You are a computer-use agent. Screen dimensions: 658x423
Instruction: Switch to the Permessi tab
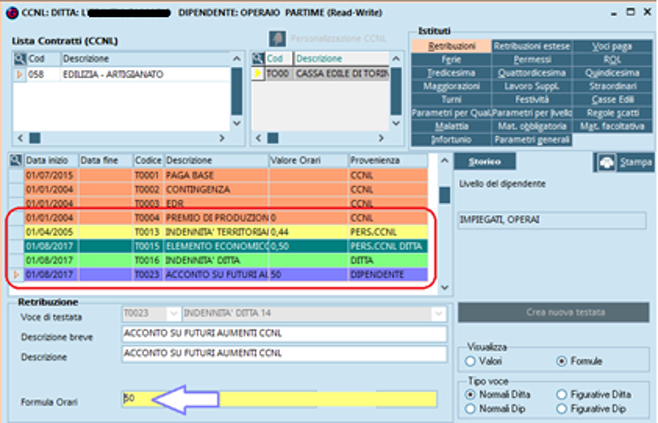pyautogui.click(x=532, y=60)
